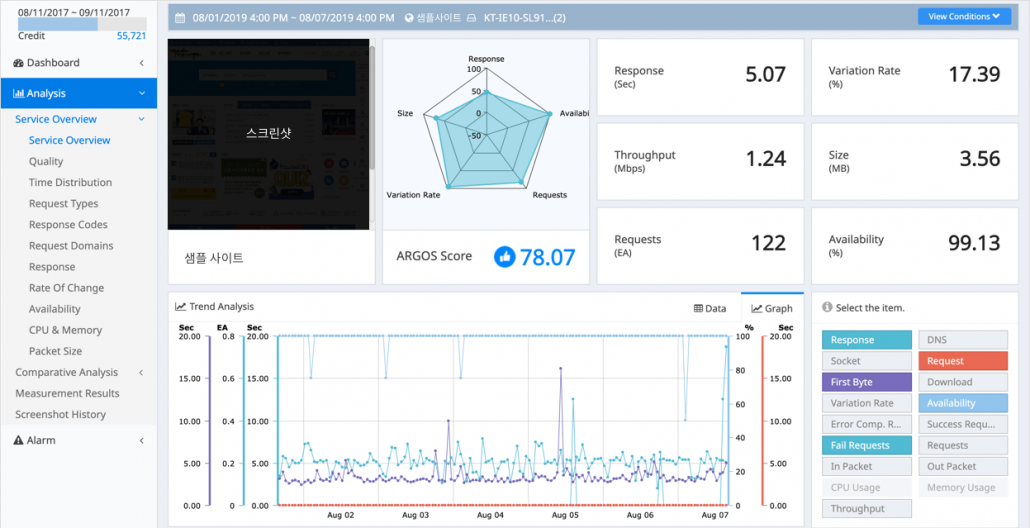Click the calendar icon beside date range
Screen dimensions: 1030x528
click(x=178, y=18)
